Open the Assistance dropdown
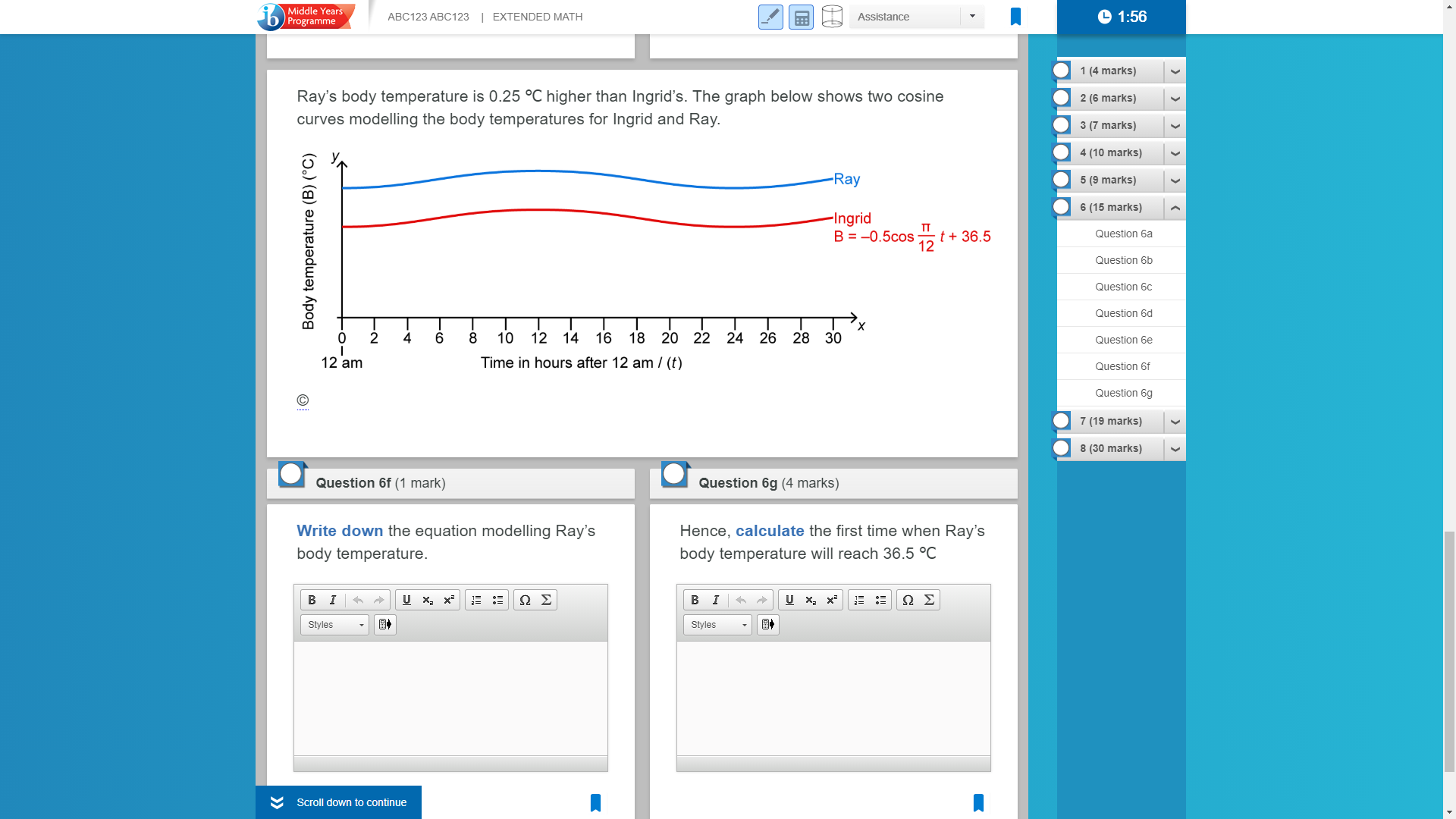The image size is (1456, 819). point(917,17)
